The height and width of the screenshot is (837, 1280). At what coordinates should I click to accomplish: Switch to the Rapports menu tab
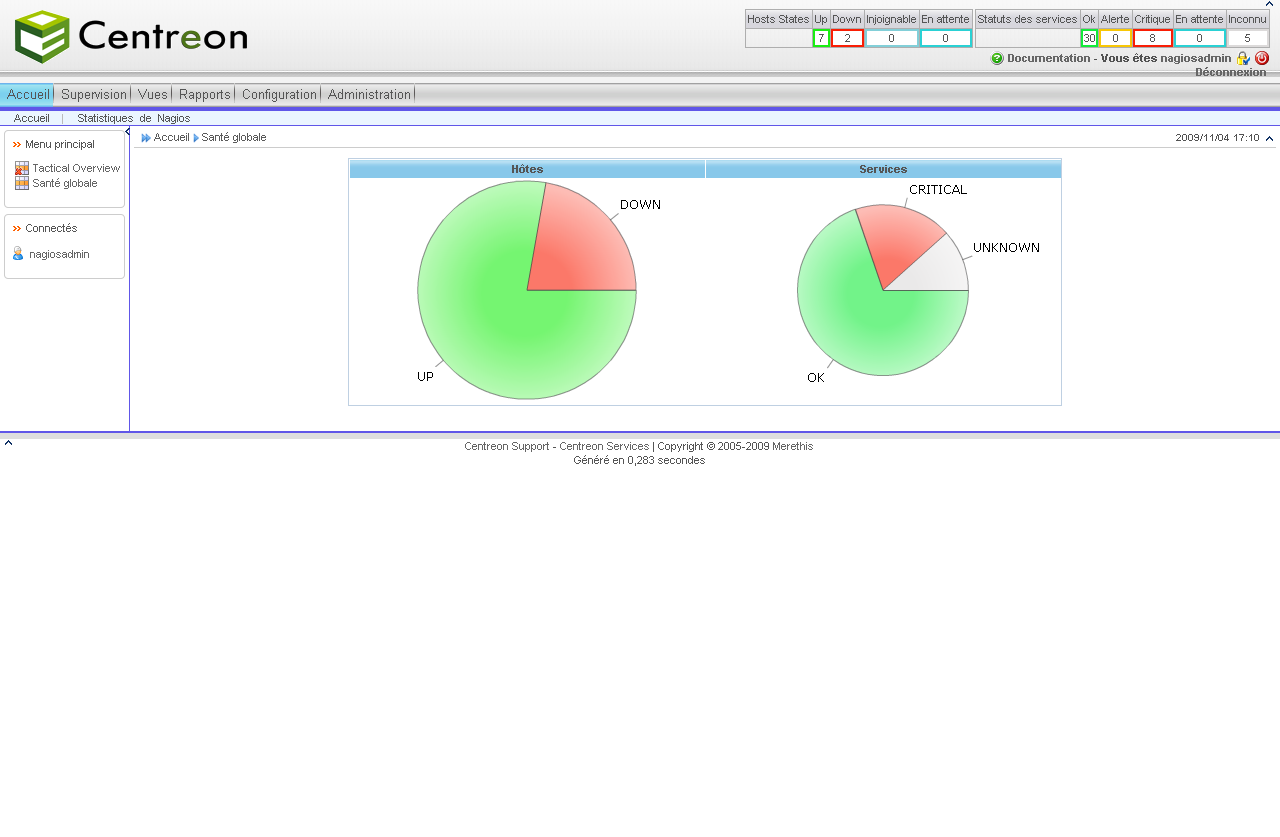point(205,94)
